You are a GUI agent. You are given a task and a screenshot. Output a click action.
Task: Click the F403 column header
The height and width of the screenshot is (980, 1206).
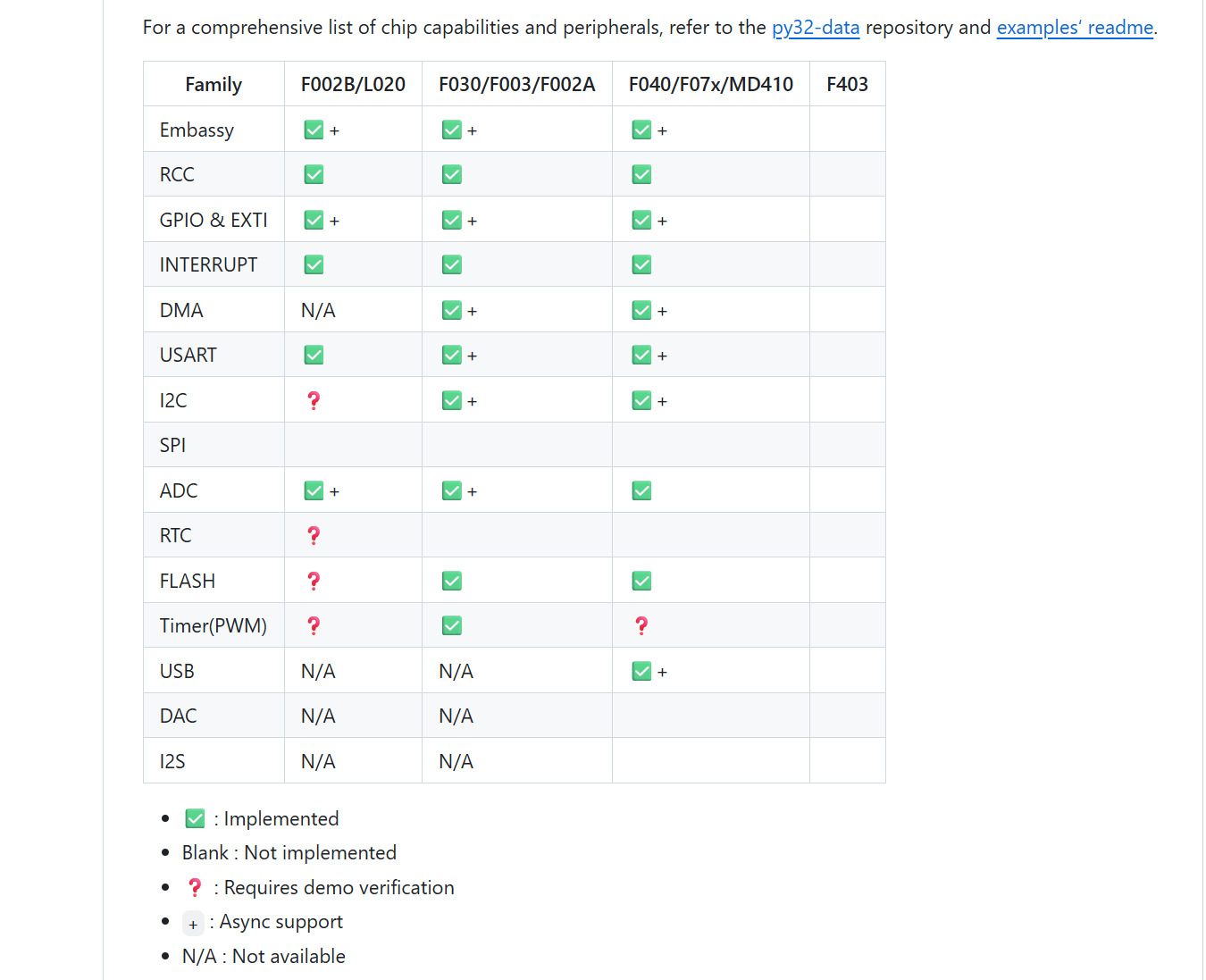(x=847, y=84)
